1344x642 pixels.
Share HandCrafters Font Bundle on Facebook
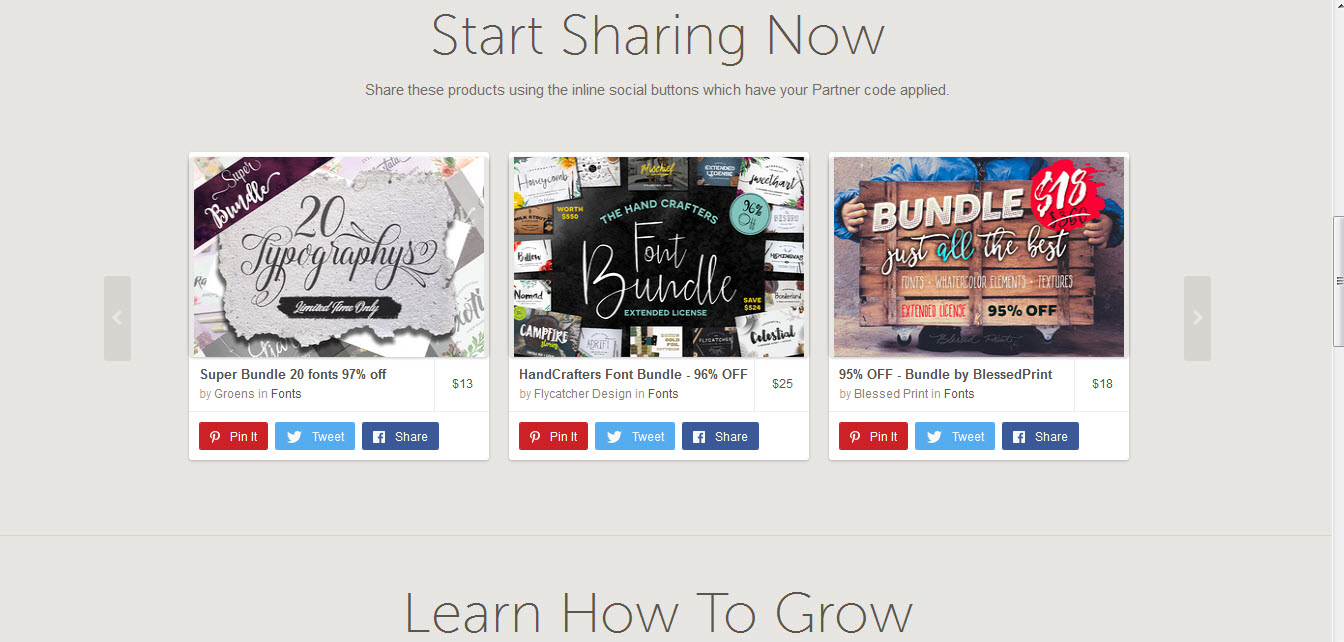pyautogui.click(x=720, y=436)
